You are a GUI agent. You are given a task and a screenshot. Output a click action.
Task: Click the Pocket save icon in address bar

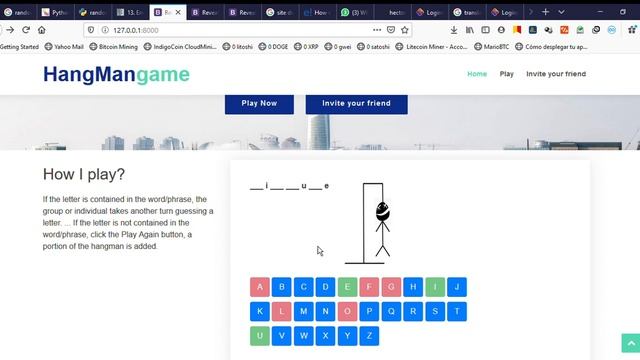pyautogui.click(x=391, y=30)
